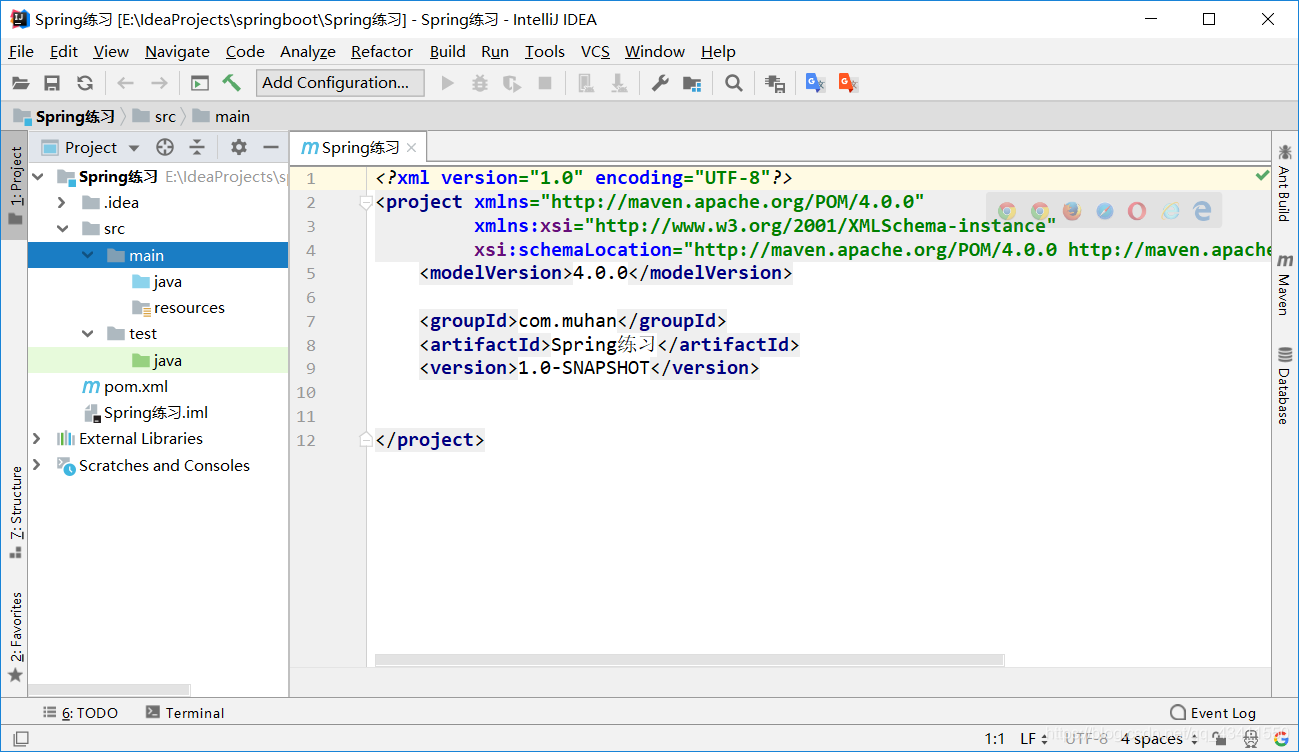The width and height of the screenshot is (1299, 752).
Task: Open file in Safari browser icon
Action: tap(1105, 211)
